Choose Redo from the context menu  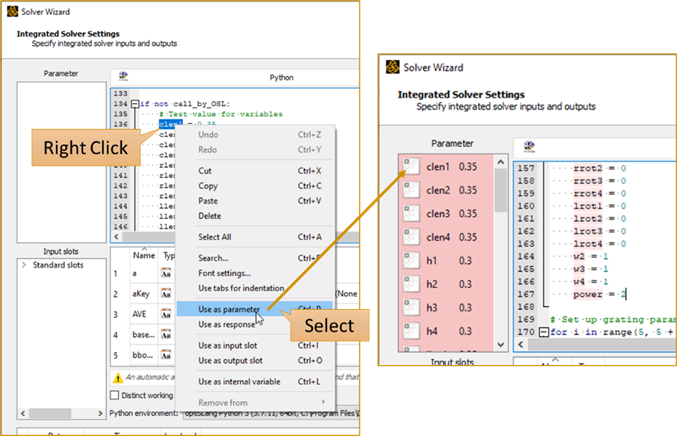click(256, 150)
